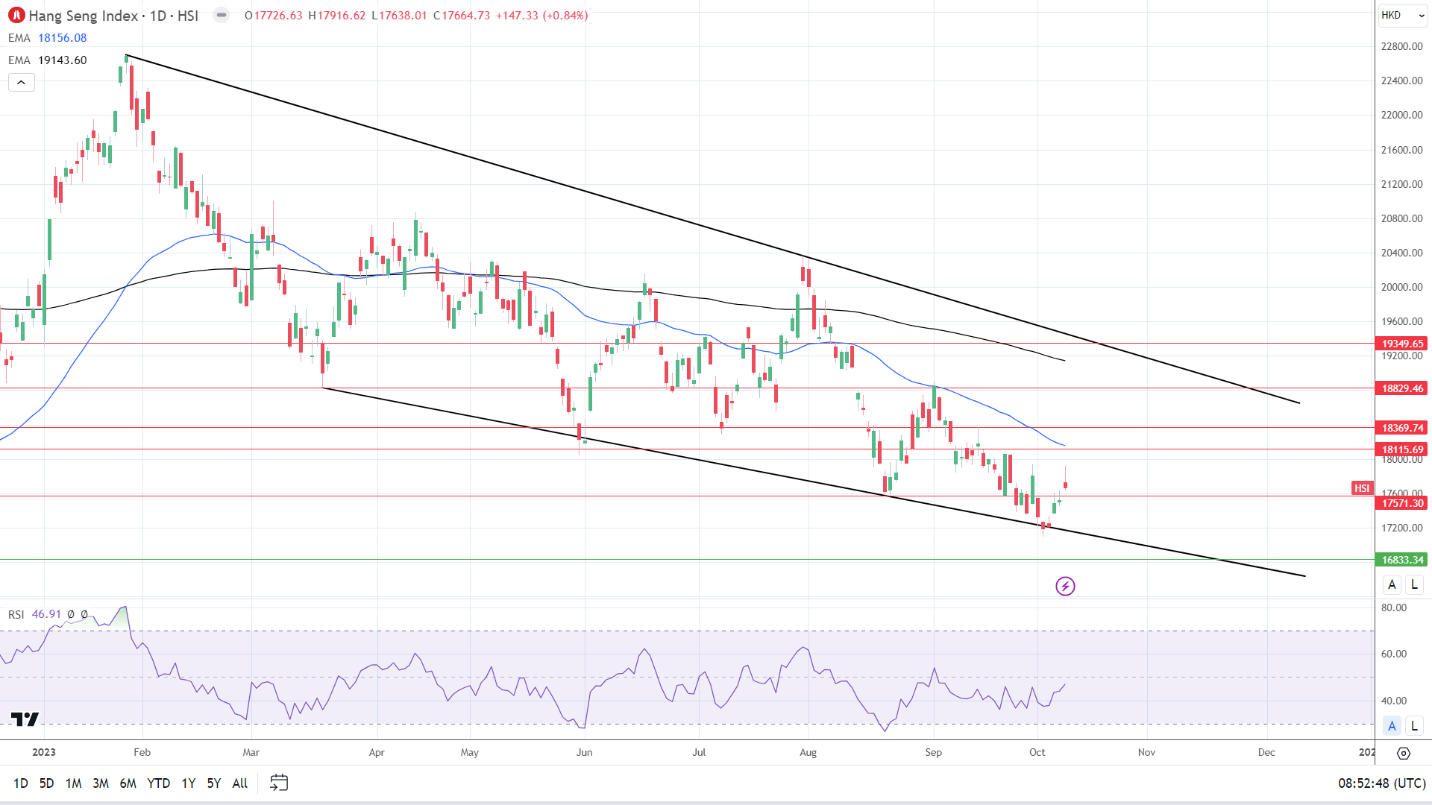Collapse the indicator legend with the arrow button
This screenshot has width=1432, height=805.
[x=21, y=83]
